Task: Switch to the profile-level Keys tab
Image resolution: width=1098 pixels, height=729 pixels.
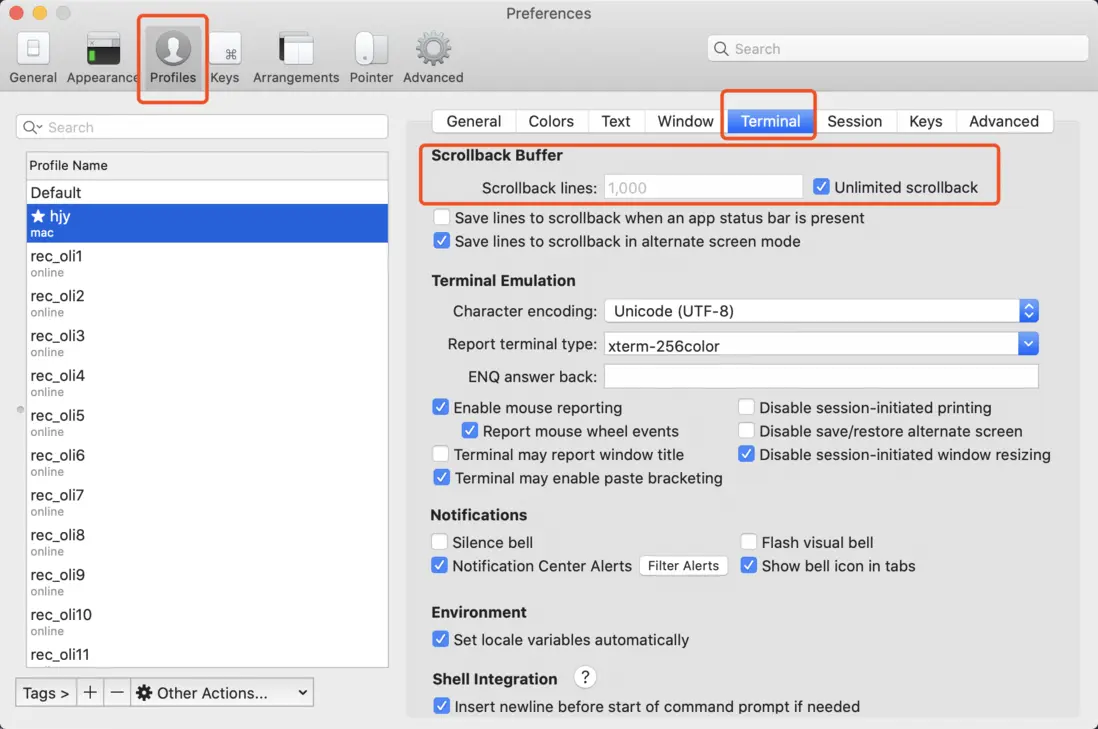Action: 925,121
